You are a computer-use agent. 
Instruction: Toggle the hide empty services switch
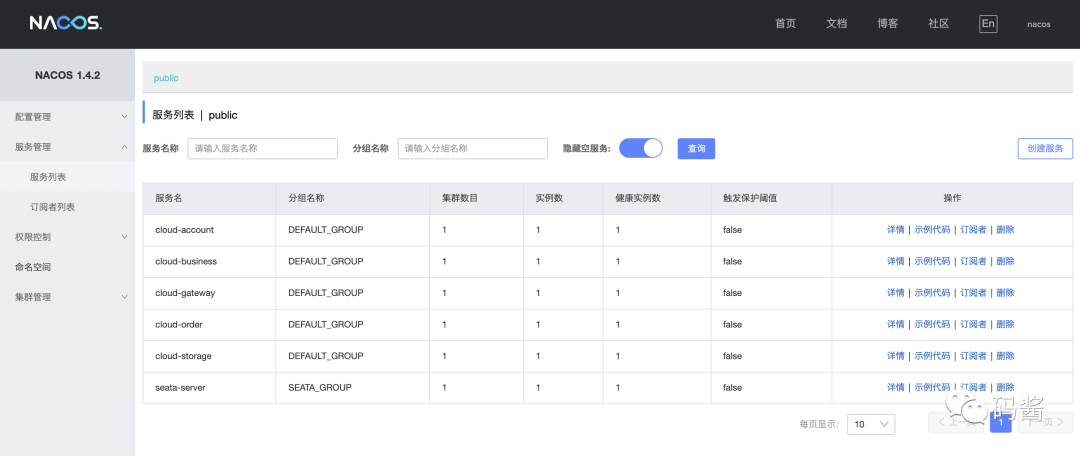click(641, 148)
